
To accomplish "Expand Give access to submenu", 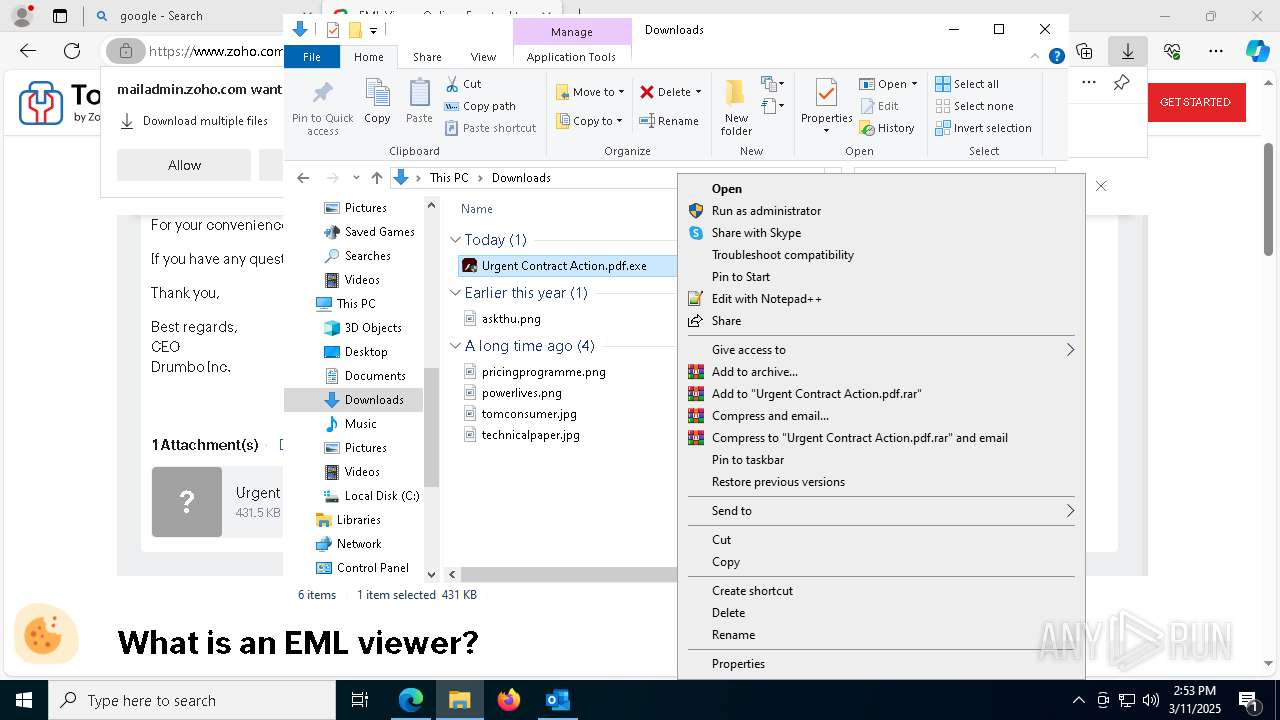I will click(880, 350).
